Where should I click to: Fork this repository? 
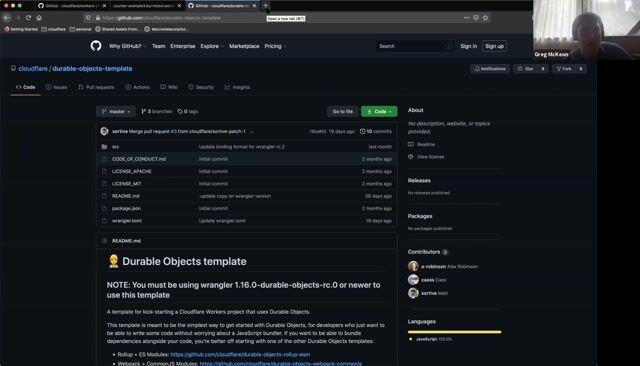coord(564,69)
